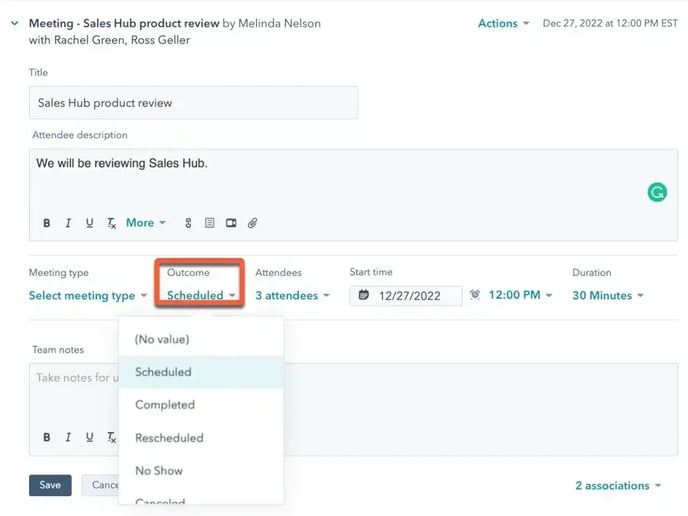
Task: Open the Outcome dropdown showing Scheduled
Action: point(201,295)
